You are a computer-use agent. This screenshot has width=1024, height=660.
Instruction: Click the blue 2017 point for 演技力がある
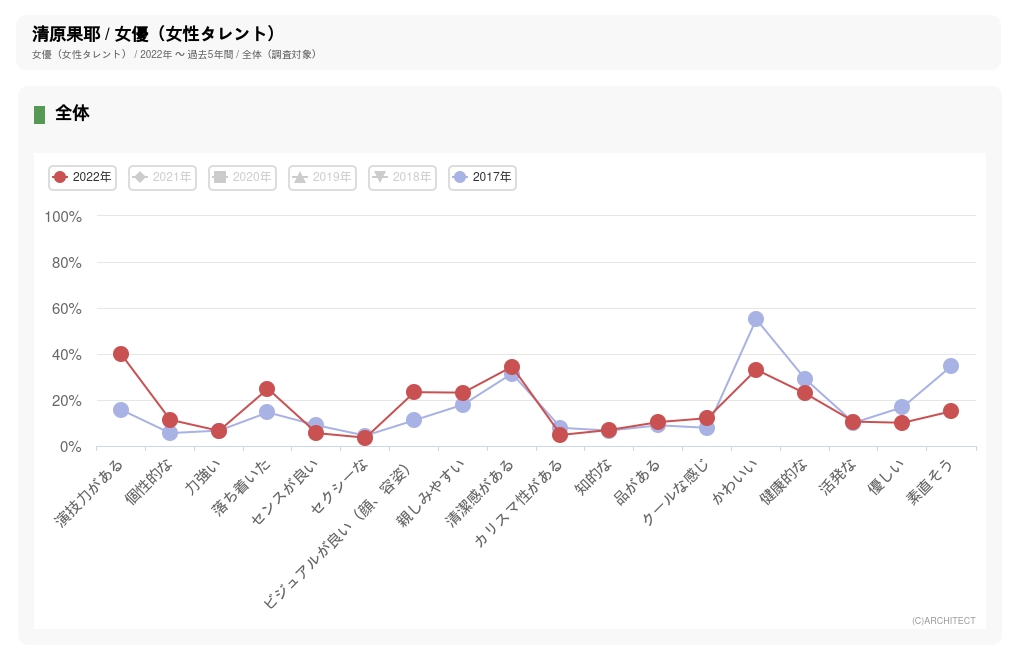click(121, 410)
